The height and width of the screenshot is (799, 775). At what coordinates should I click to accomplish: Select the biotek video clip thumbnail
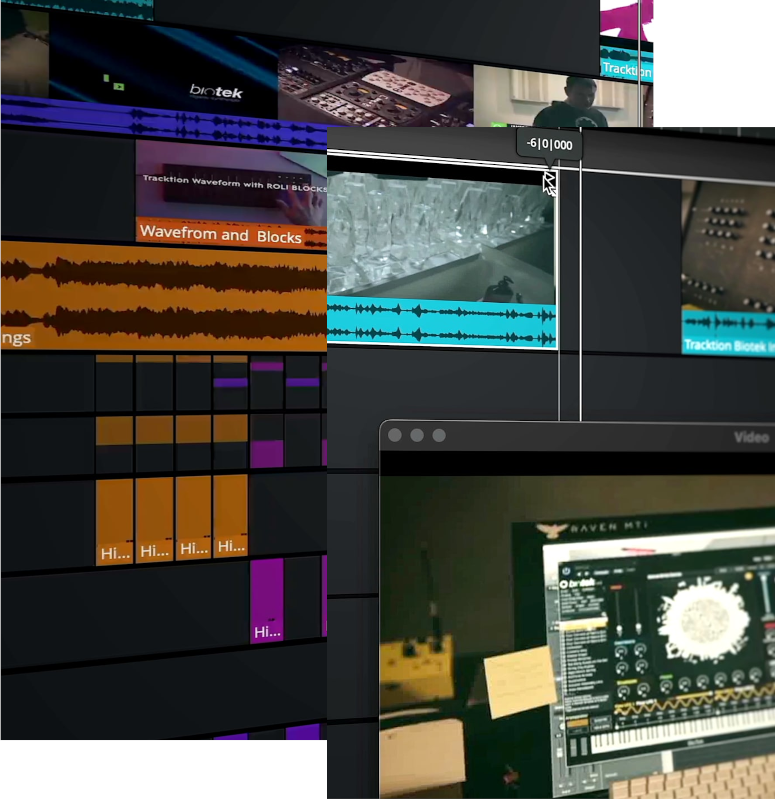point(163,66)
